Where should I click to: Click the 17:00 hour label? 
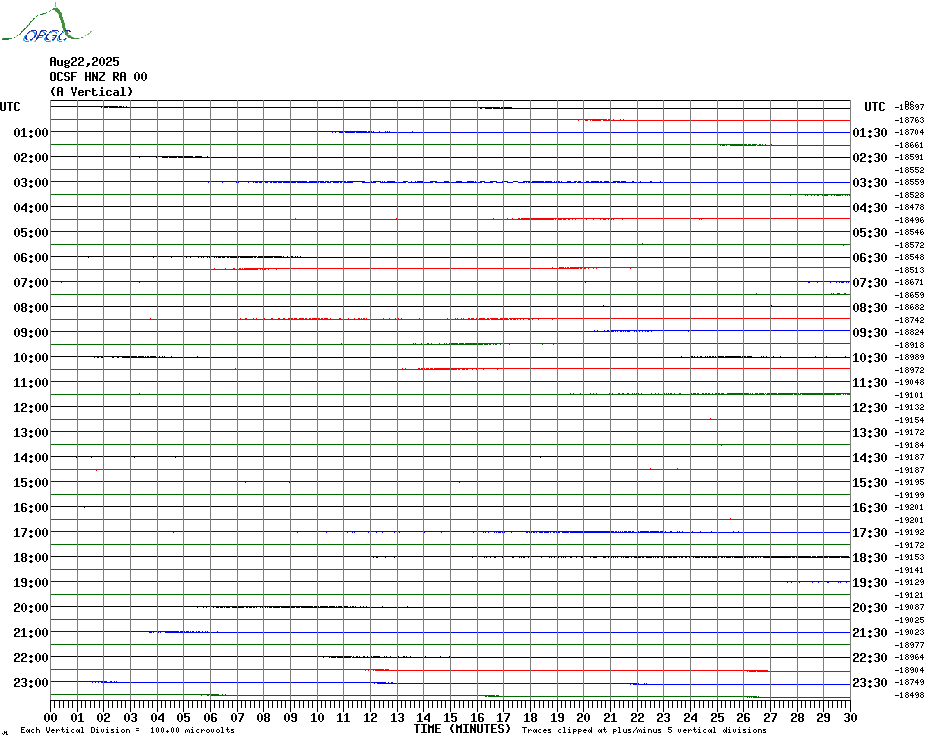pos(31,533)
